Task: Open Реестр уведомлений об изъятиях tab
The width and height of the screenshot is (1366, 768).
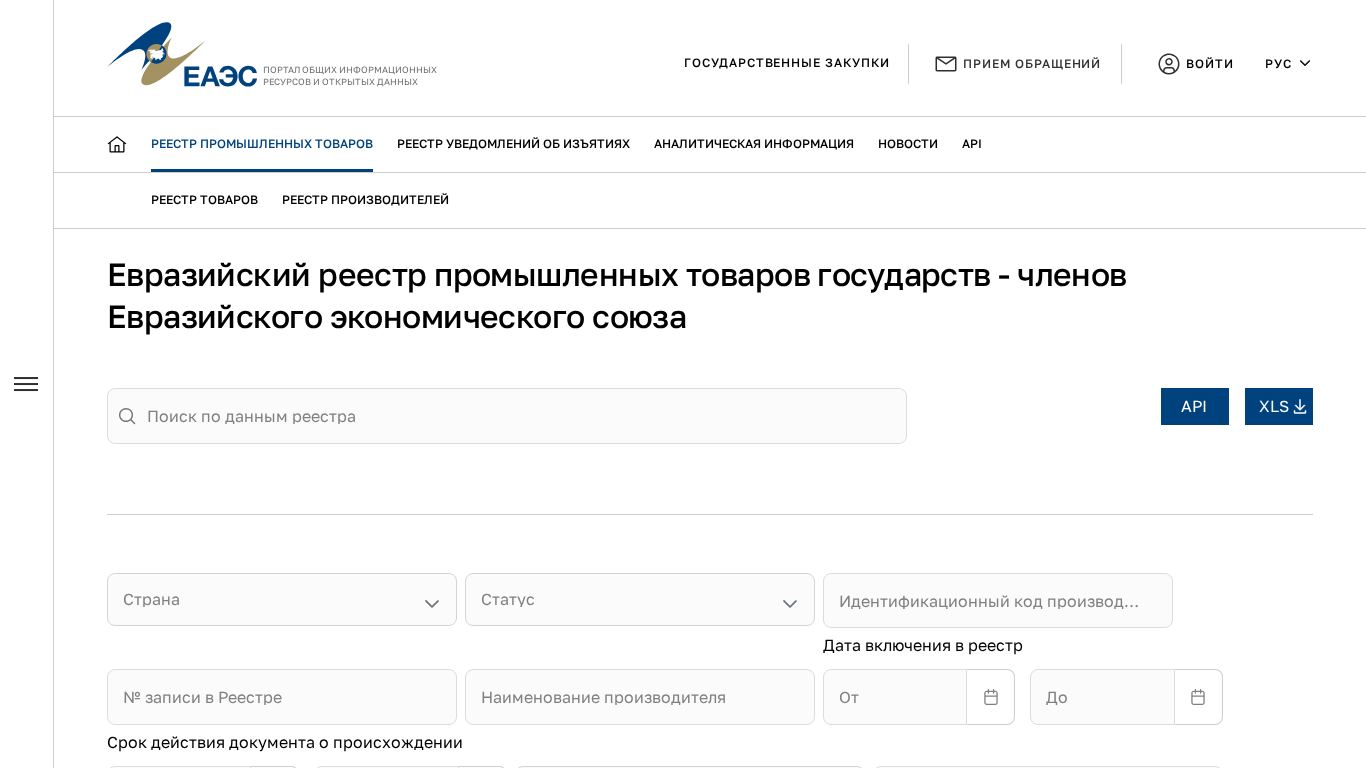Action: pos(513,144)
